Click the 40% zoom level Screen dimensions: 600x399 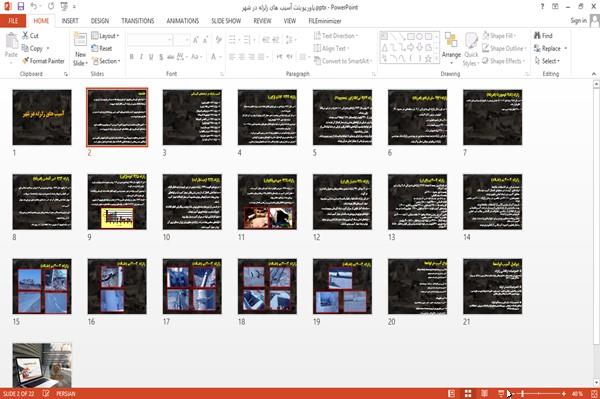[x=577, y=393]
